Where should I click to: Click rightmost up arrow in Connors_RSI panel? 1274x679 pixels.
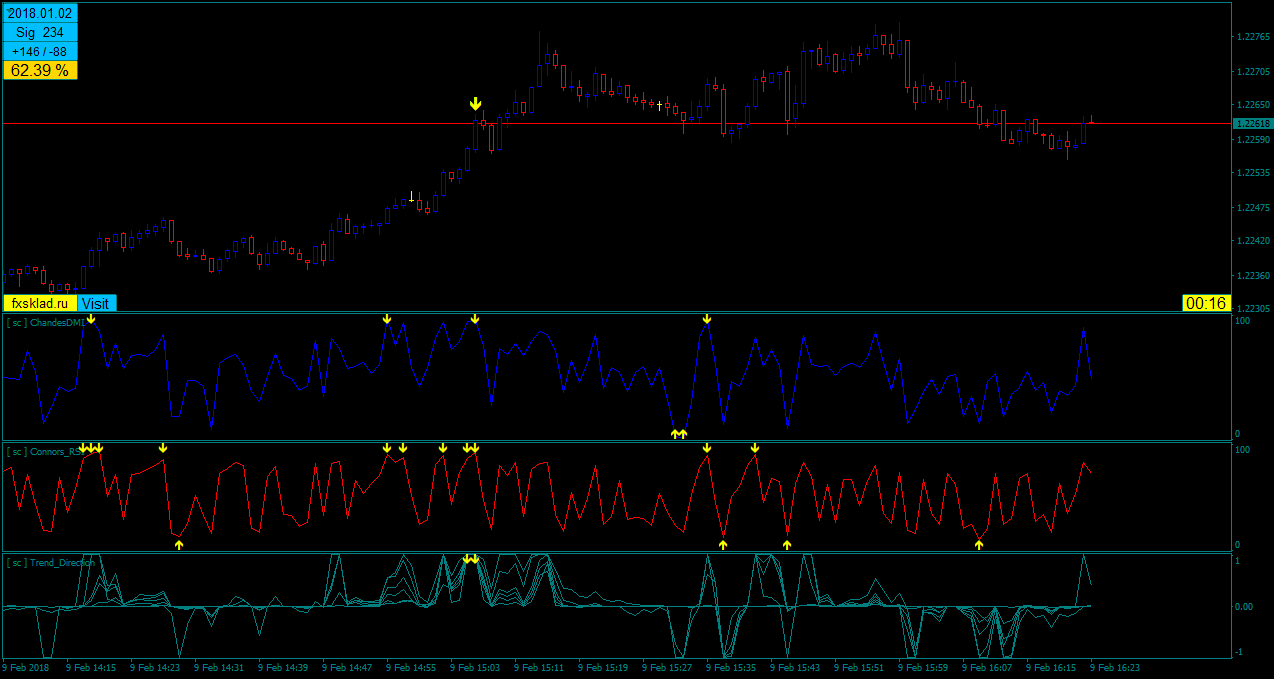(979, 545)
